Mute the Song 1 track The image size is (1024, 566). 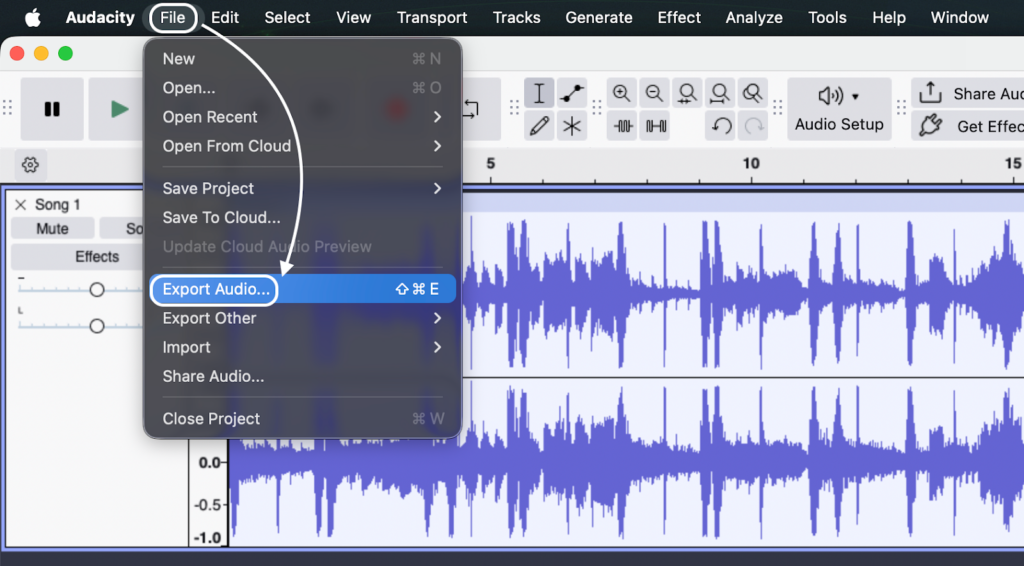(x=52, y=228)
